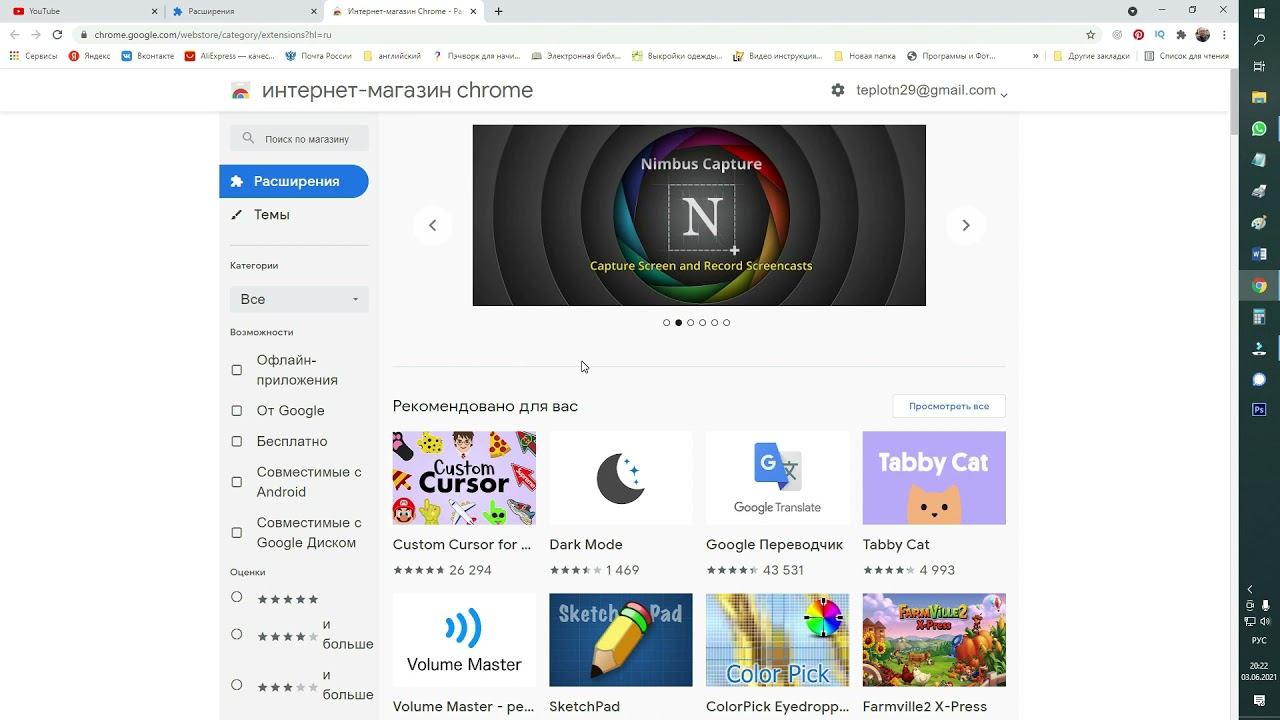Viewport: 1280px width, 720px height.
Task: Open the tab search dropdown
Action: click(x=1132, y=11)
